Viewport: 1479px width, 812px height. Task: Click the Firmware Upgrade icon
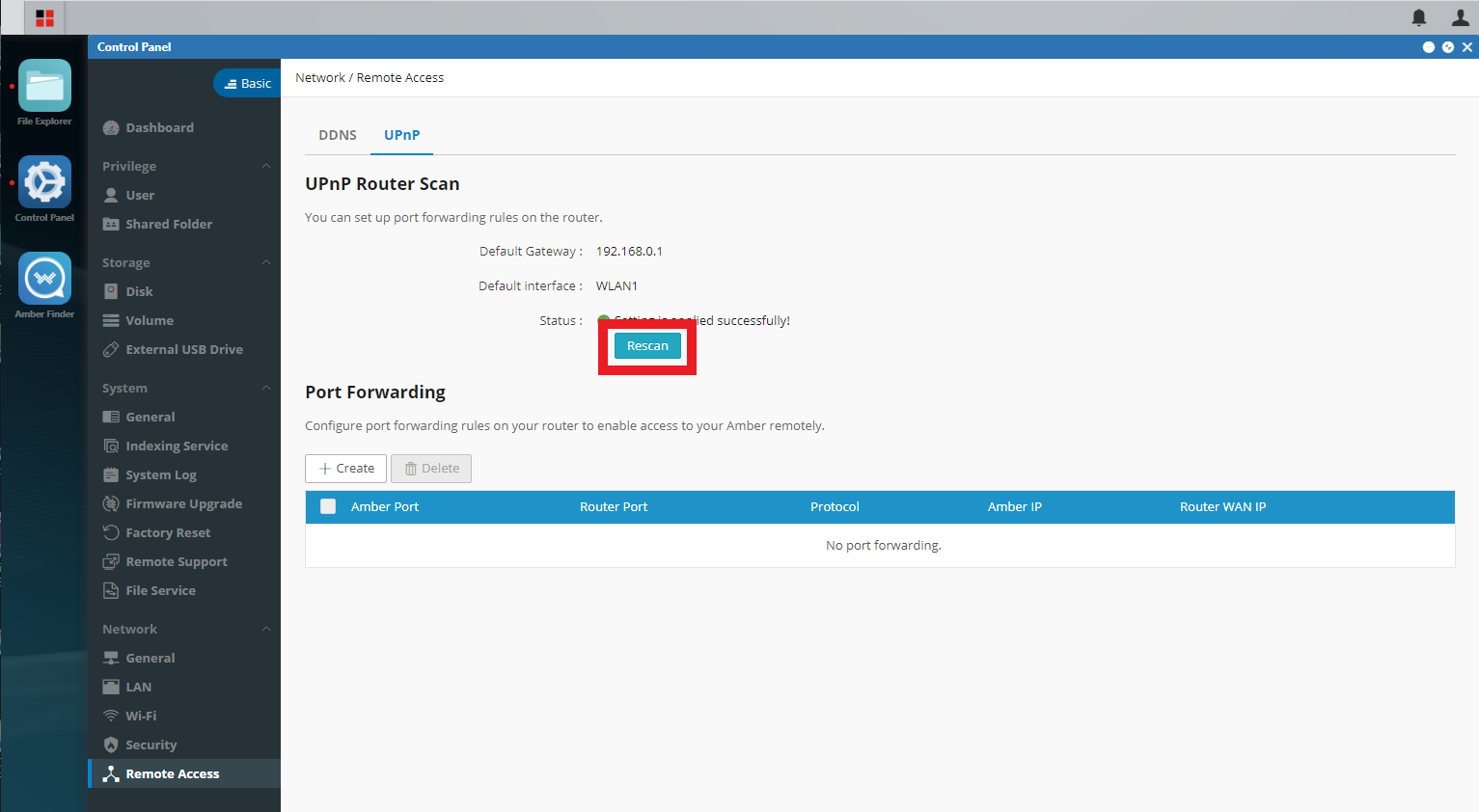(111, 503)
